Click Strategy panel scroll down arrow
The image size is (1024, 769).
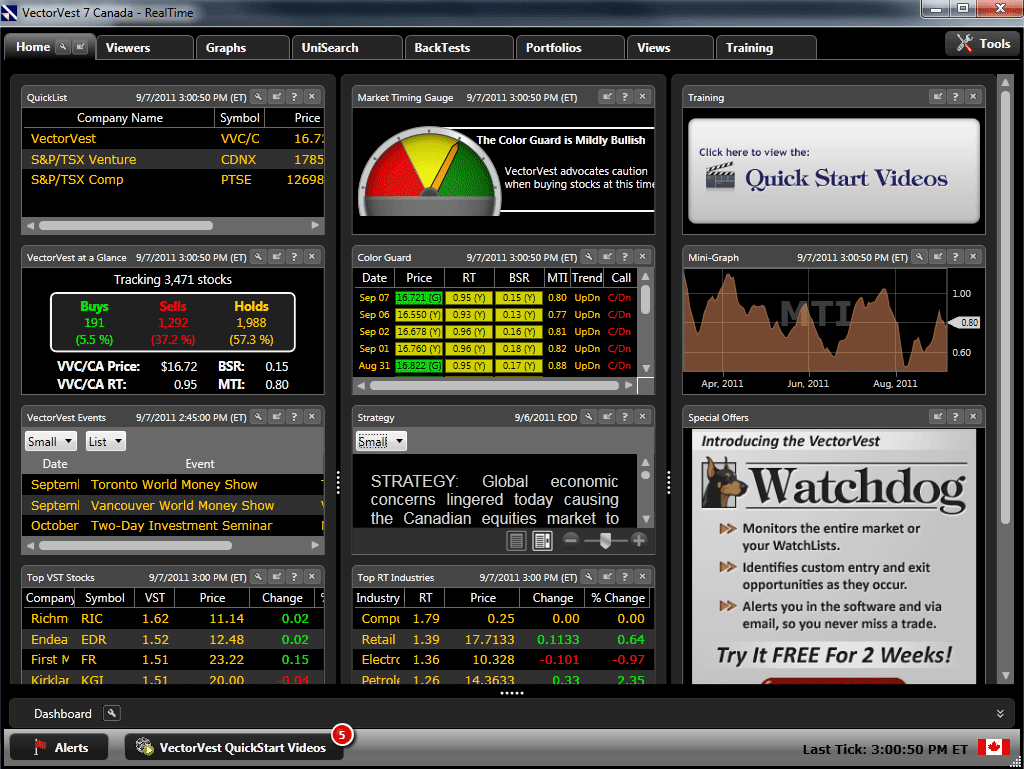pos(645,520)
